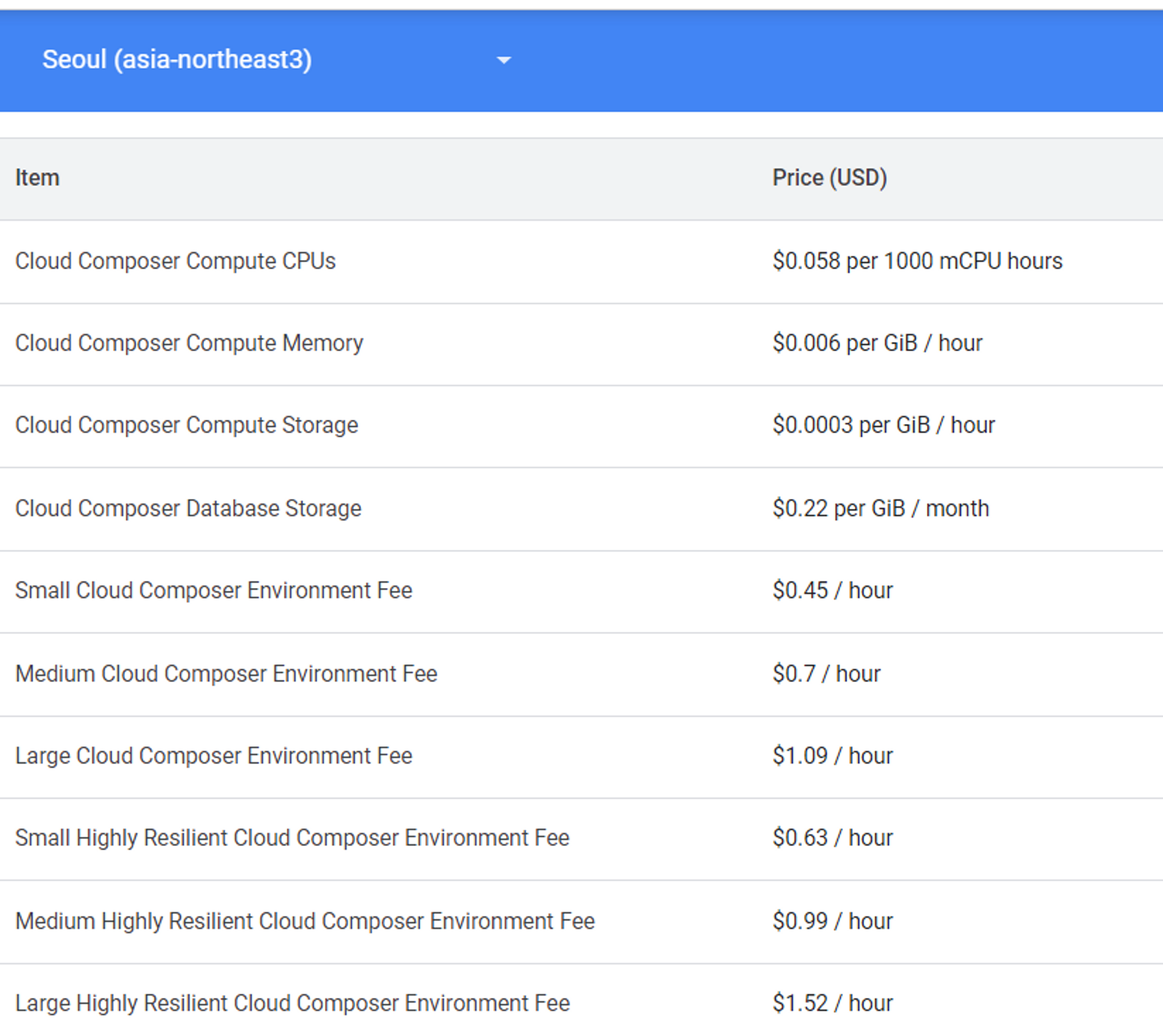This screenshot has width=1163, height=1036.
Task: Select the Small Cloud Composer Environment Fee item
Action: pyautogui.click(x=213, y=590)
